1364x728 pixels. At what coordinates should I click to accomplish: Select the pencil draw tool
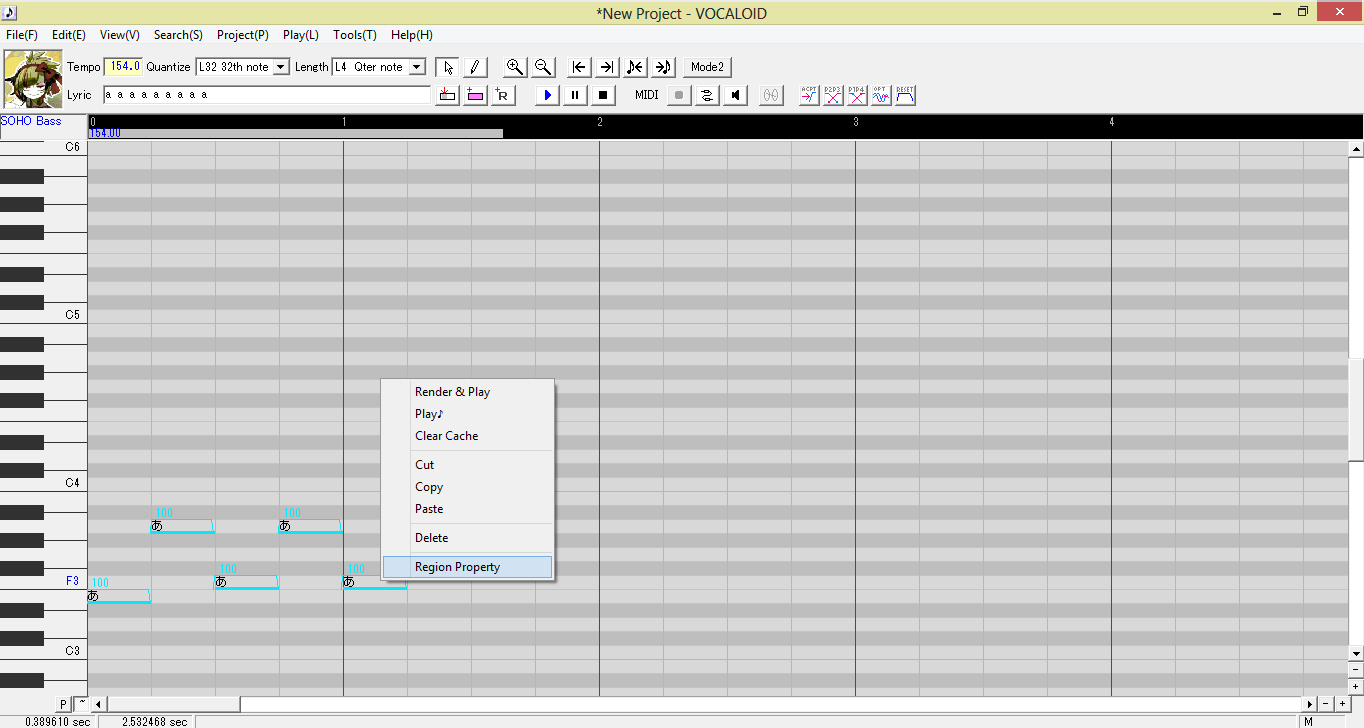click(475, 67)
